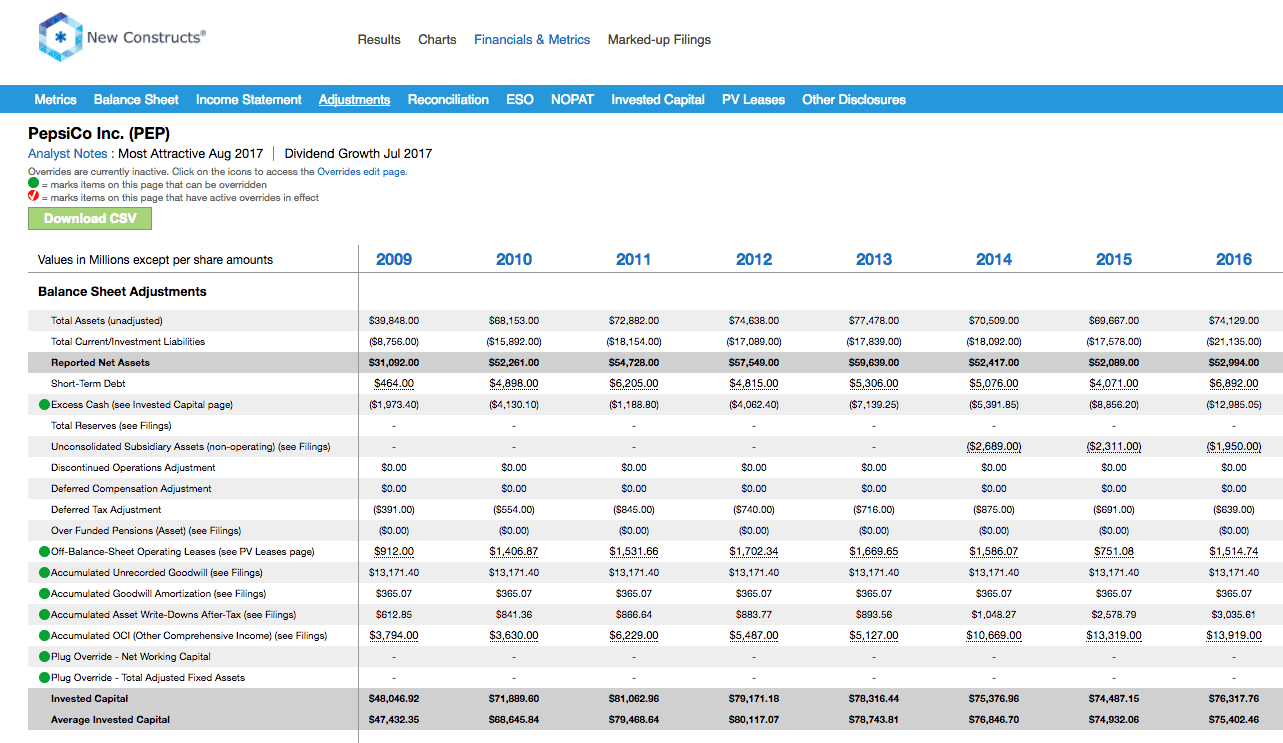Select the Most Attractive Aug 2017 note
Image resolution: width=1283 pixels, height=743 pixels.
tap(190, 154)
